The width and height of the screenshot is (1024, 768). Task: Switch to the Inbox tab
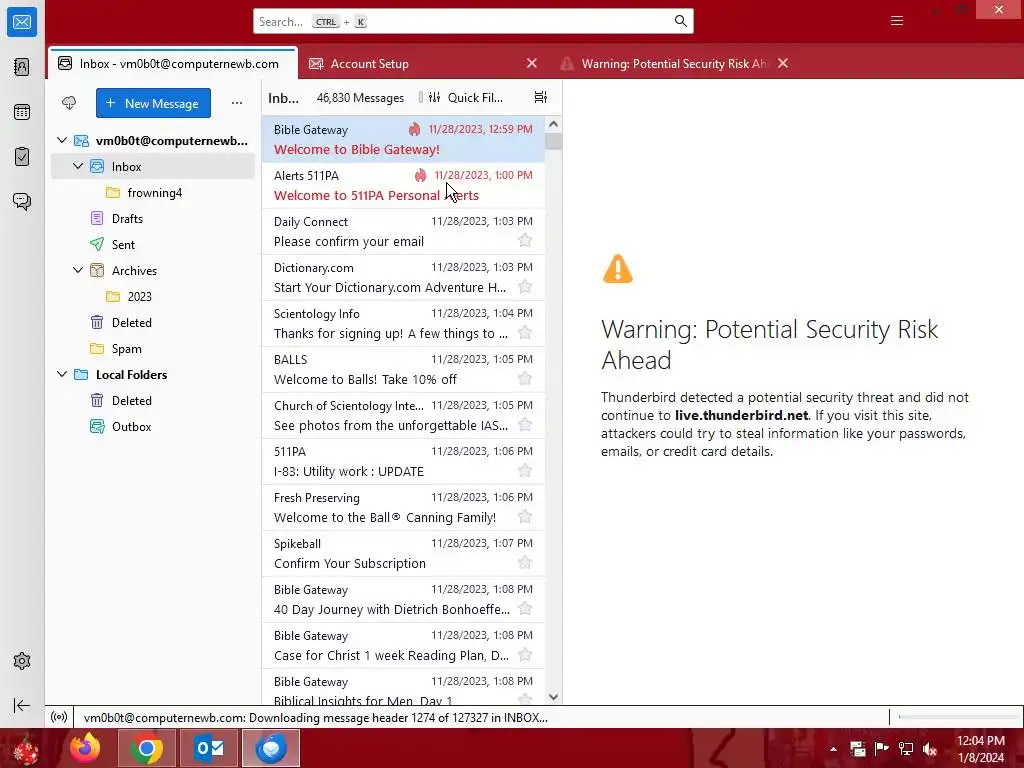(x=172, y=63)
